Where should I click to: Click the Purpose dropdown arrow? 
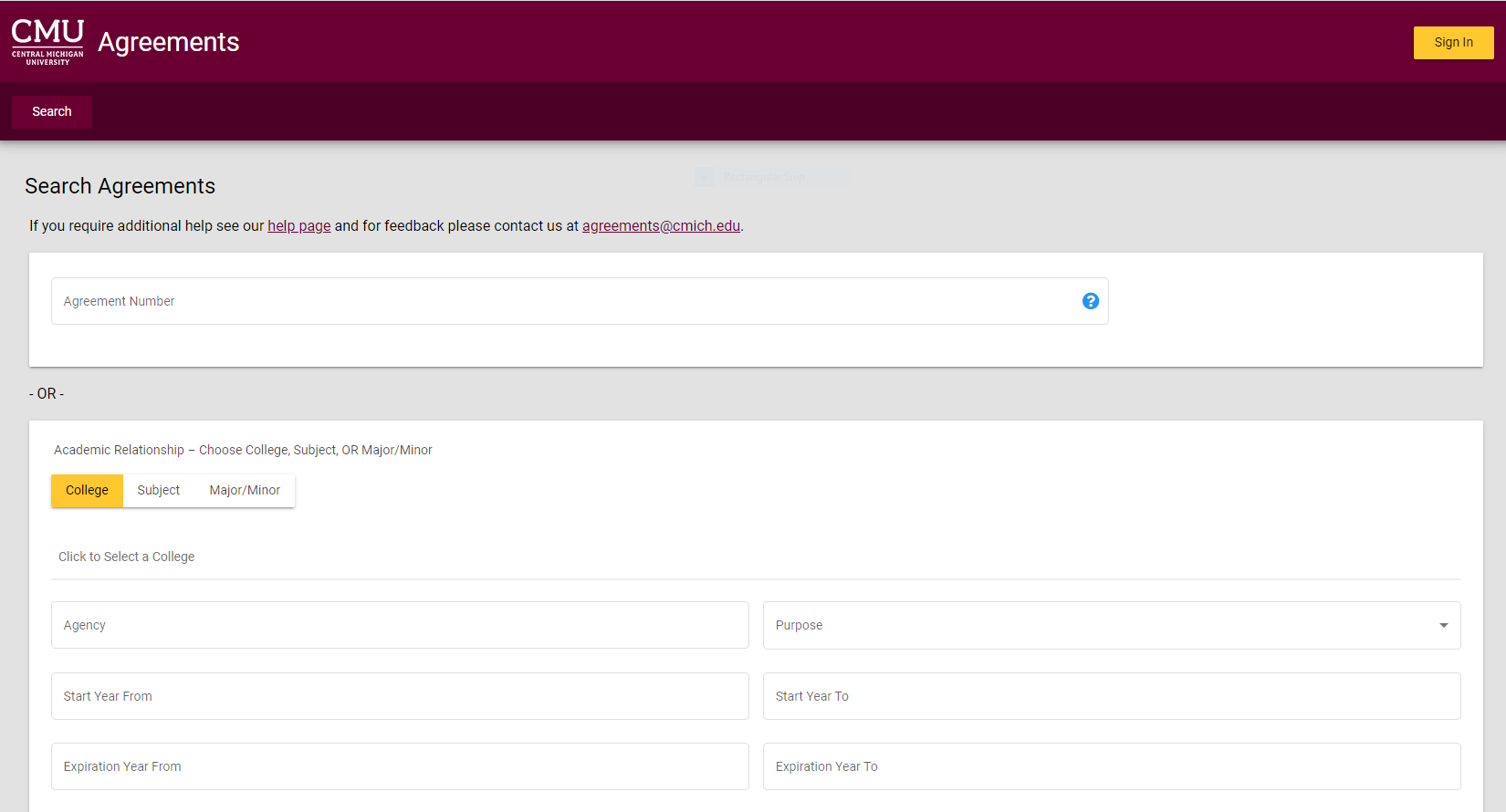(1443, 626)
